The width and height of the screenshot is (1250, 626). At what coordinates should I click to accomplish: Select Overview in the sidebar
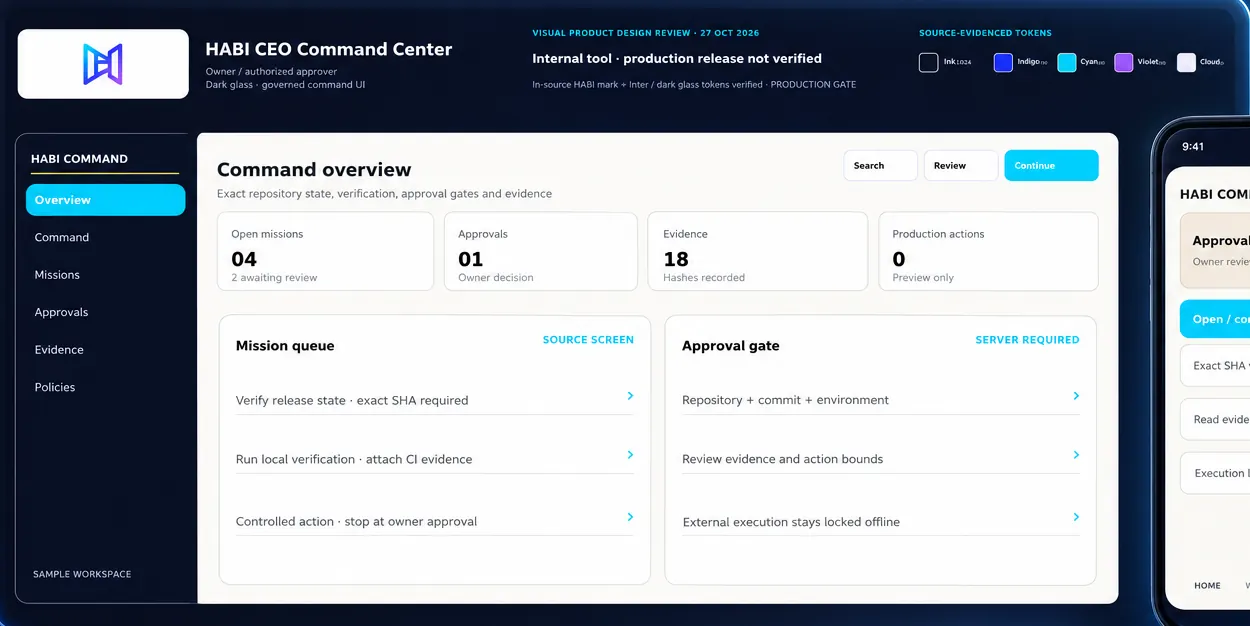click(x=105, y=200)
